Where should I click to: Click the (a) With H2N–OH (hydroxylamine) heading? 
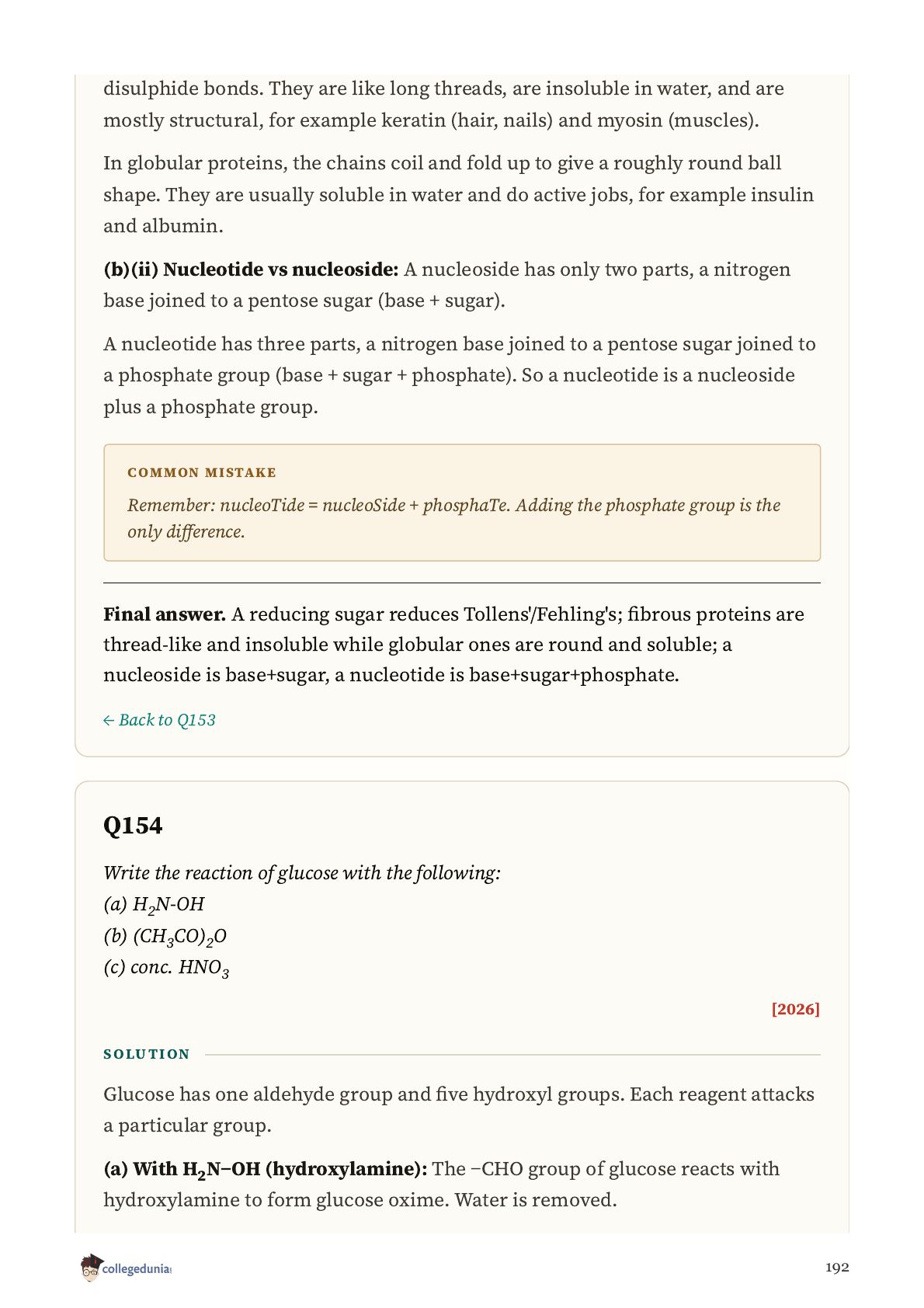click(x=266, y=1169)
